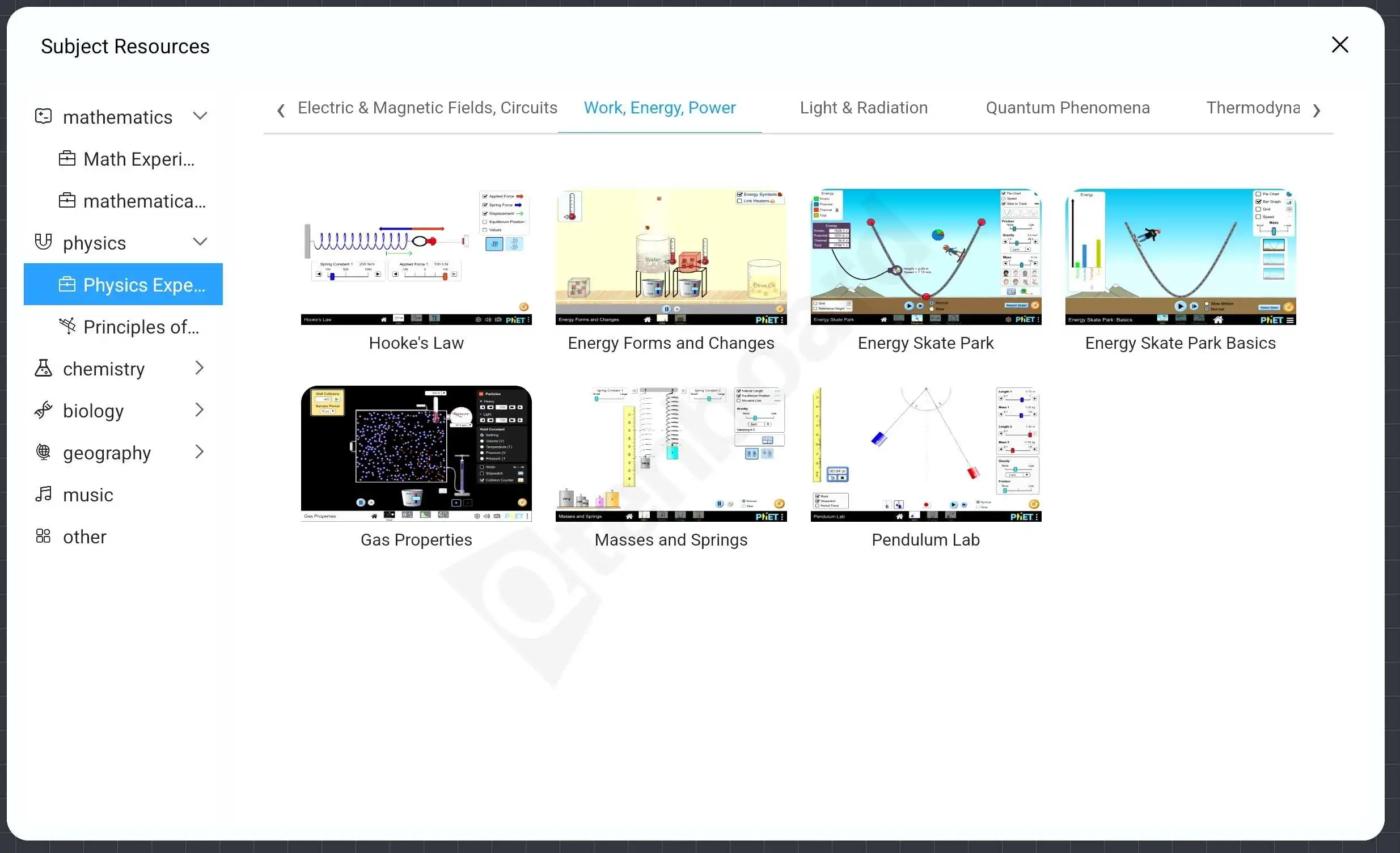This screenshot has height=853, width=1400.
Task: Click the geography globe icon
Action: tap(43, 453)
